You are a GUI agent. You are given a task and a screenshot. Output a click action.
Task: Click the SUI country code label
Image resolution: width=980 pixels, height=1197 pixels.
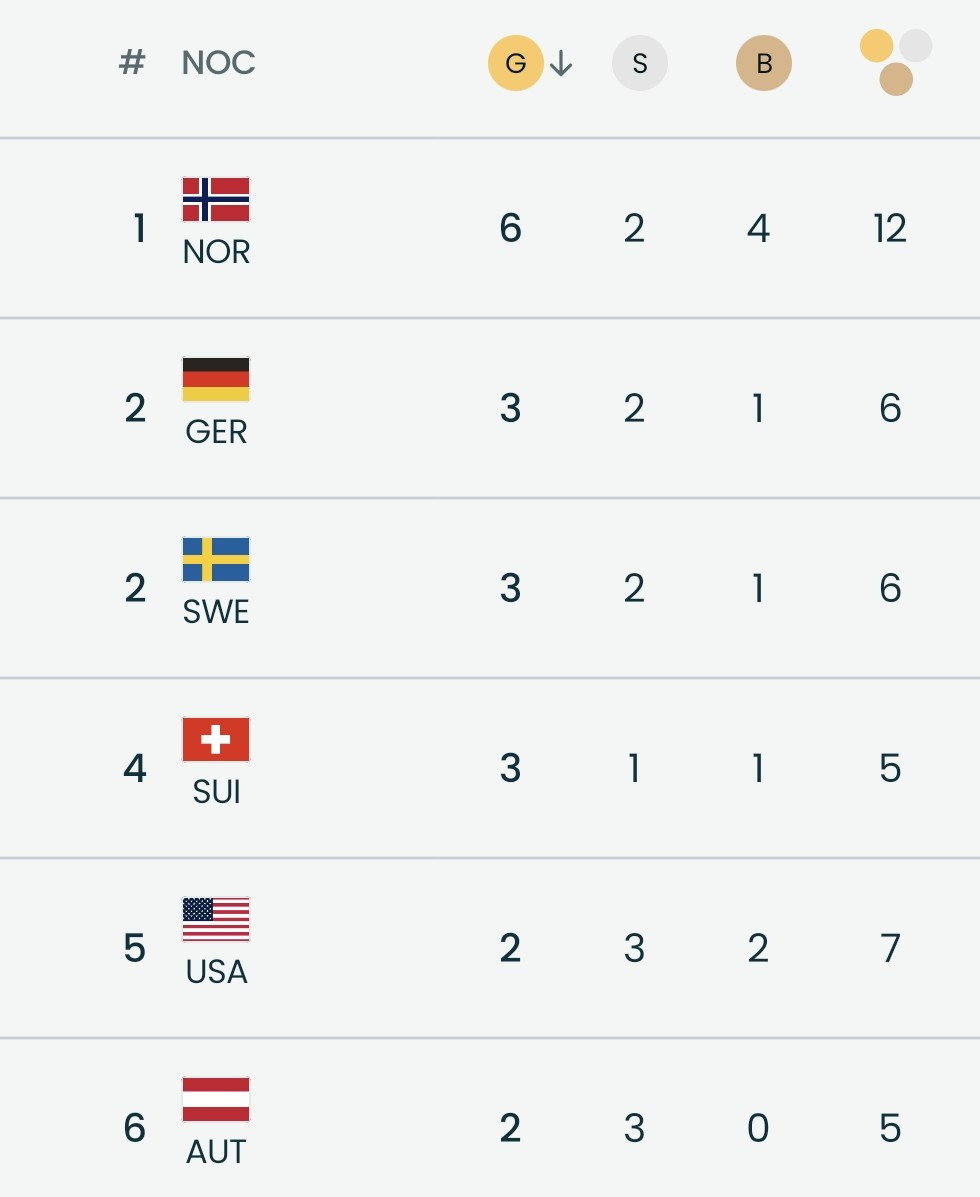coord(216,792)
